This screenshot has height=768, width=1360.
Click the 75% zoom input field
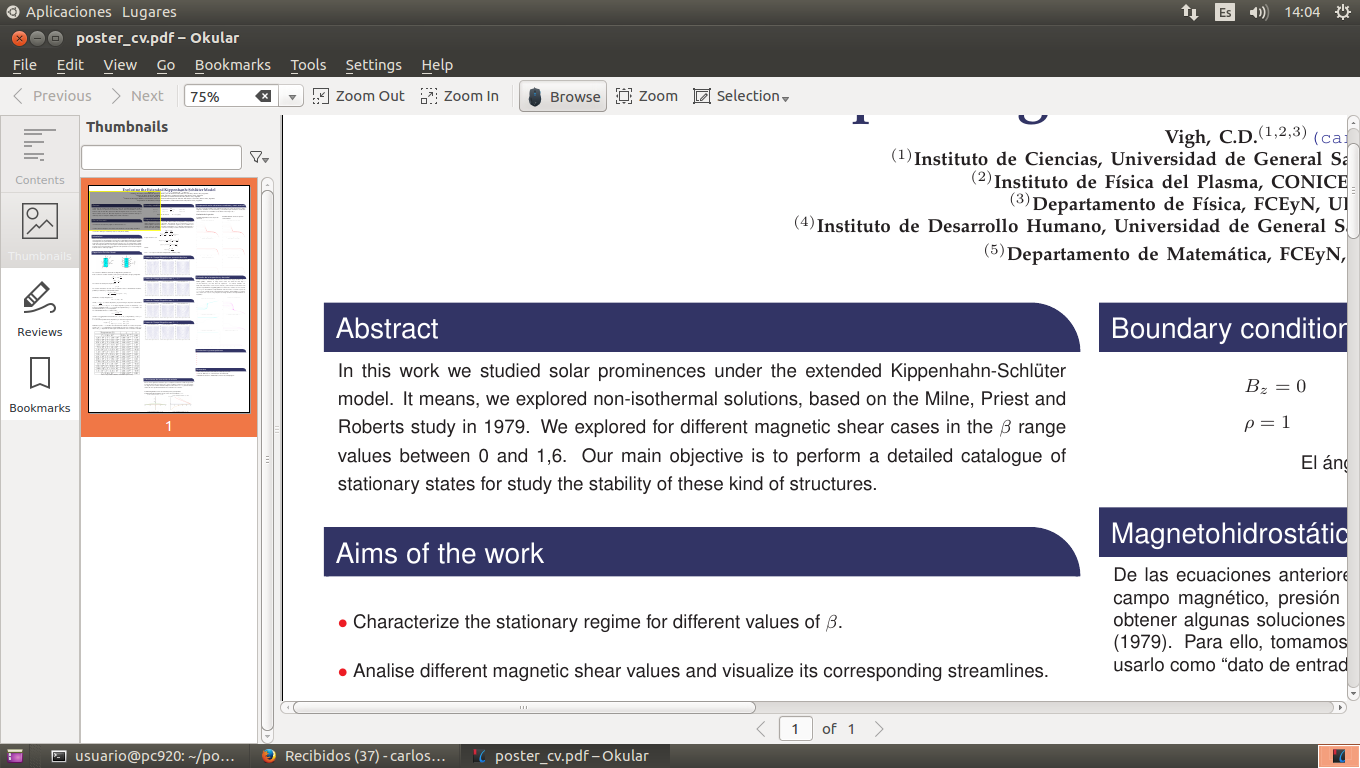click(220, 96)
